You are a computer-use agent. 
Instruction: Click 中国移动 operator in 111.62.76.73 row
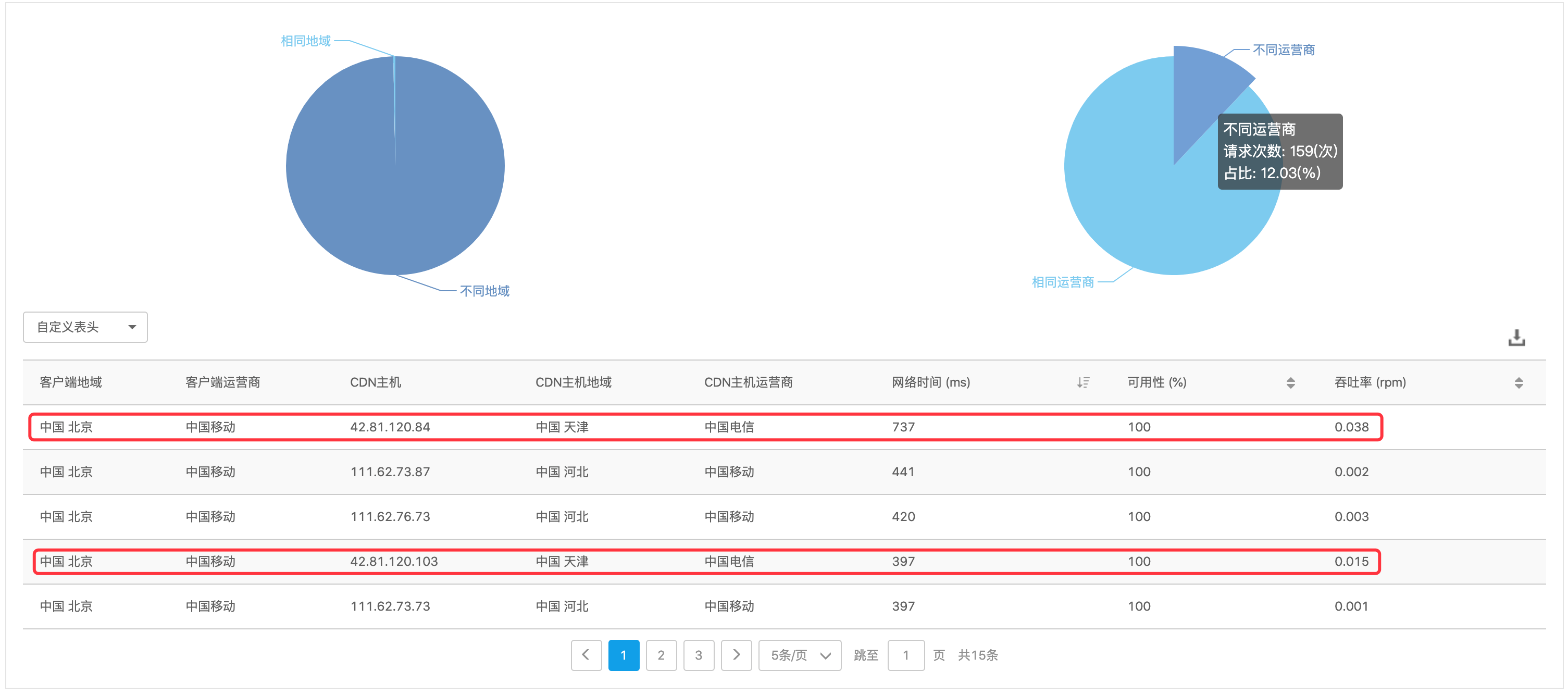coord(729,516)
